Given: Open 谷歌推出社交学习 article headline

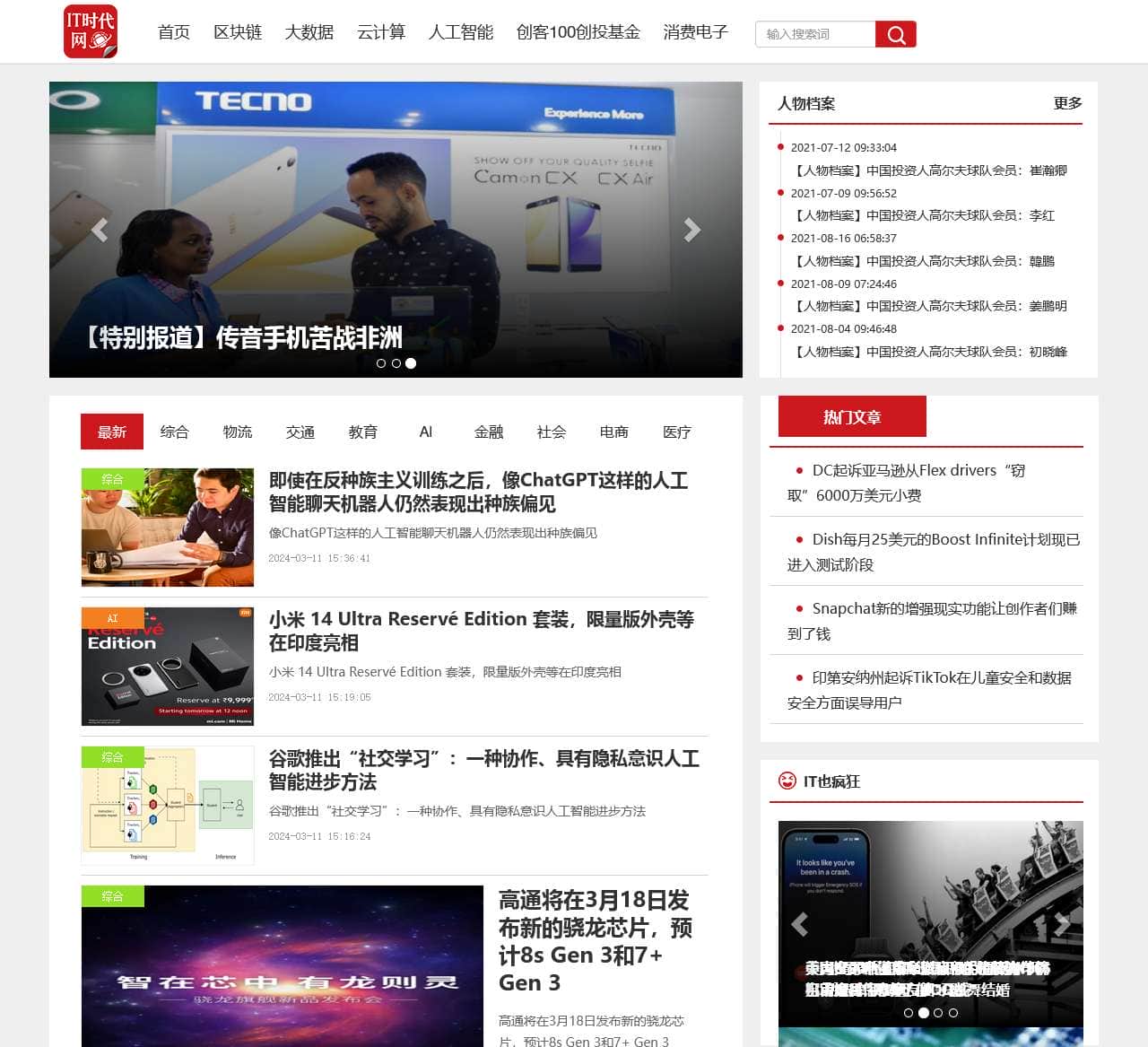Looking at the screenshot, I should click(x=484, y=770).
